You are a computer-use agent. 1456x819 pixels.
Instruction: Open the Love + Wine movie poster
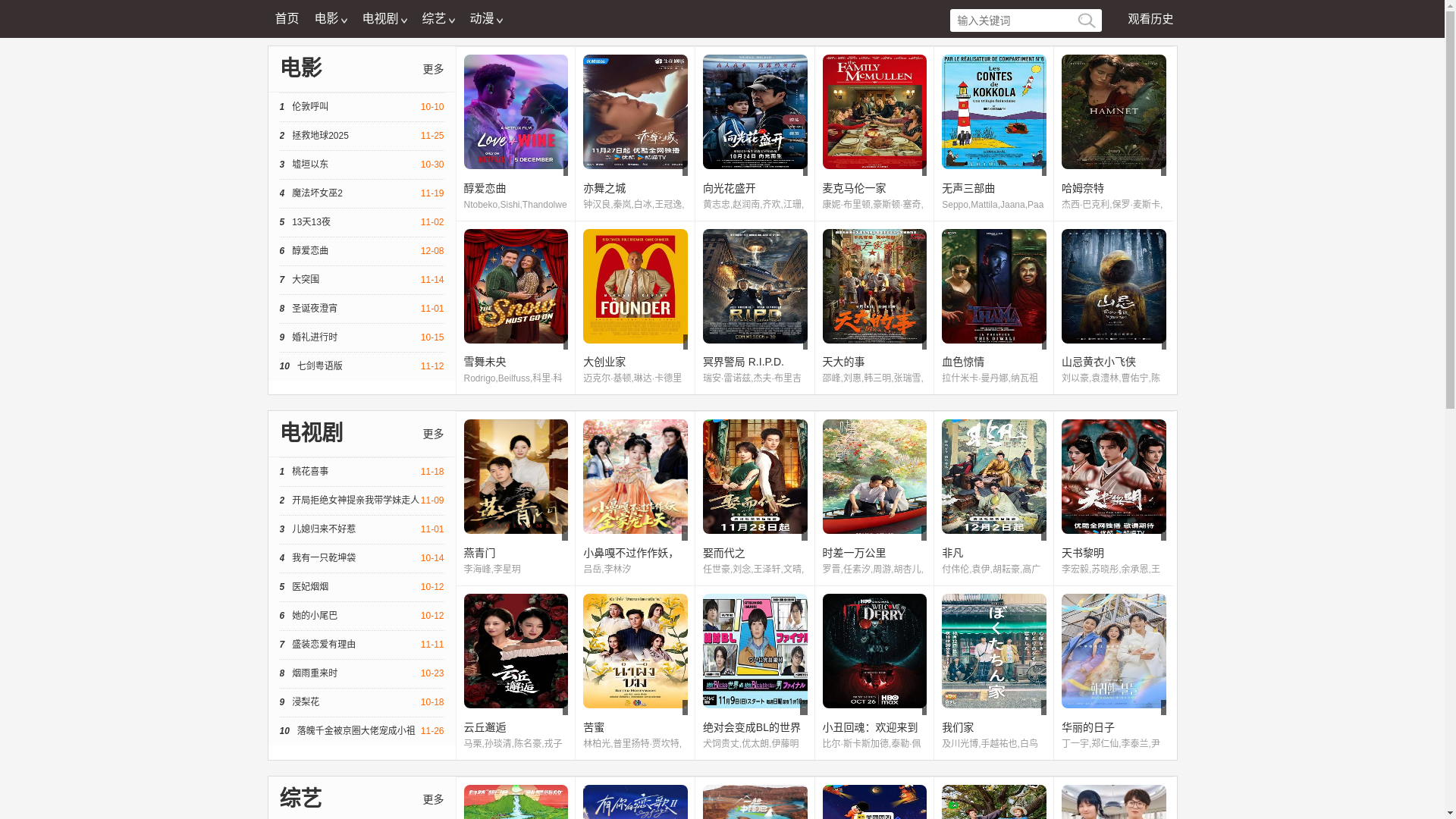[x=516, y=111]
